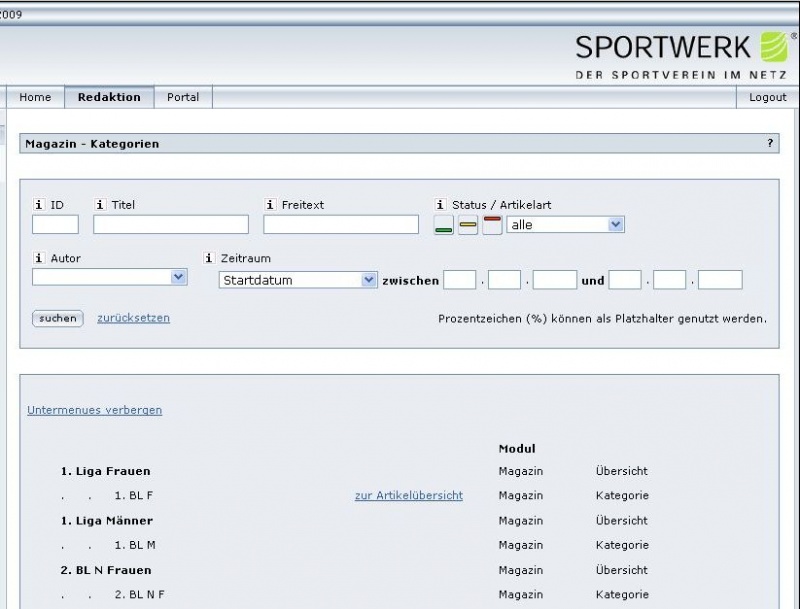Click the info icon beside Autor

click(x=39, y=258)
